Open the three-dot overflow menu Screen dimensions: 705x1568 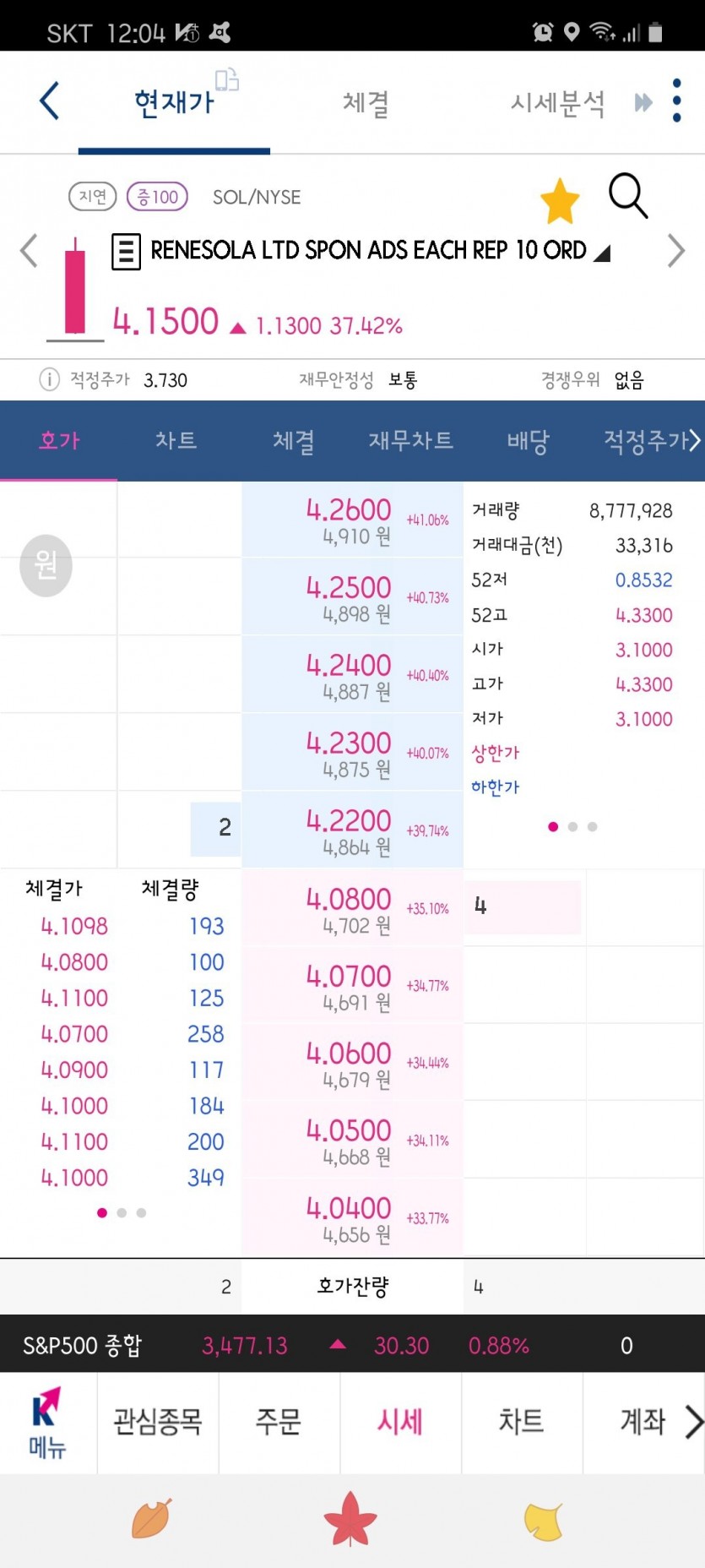(676, 101)
